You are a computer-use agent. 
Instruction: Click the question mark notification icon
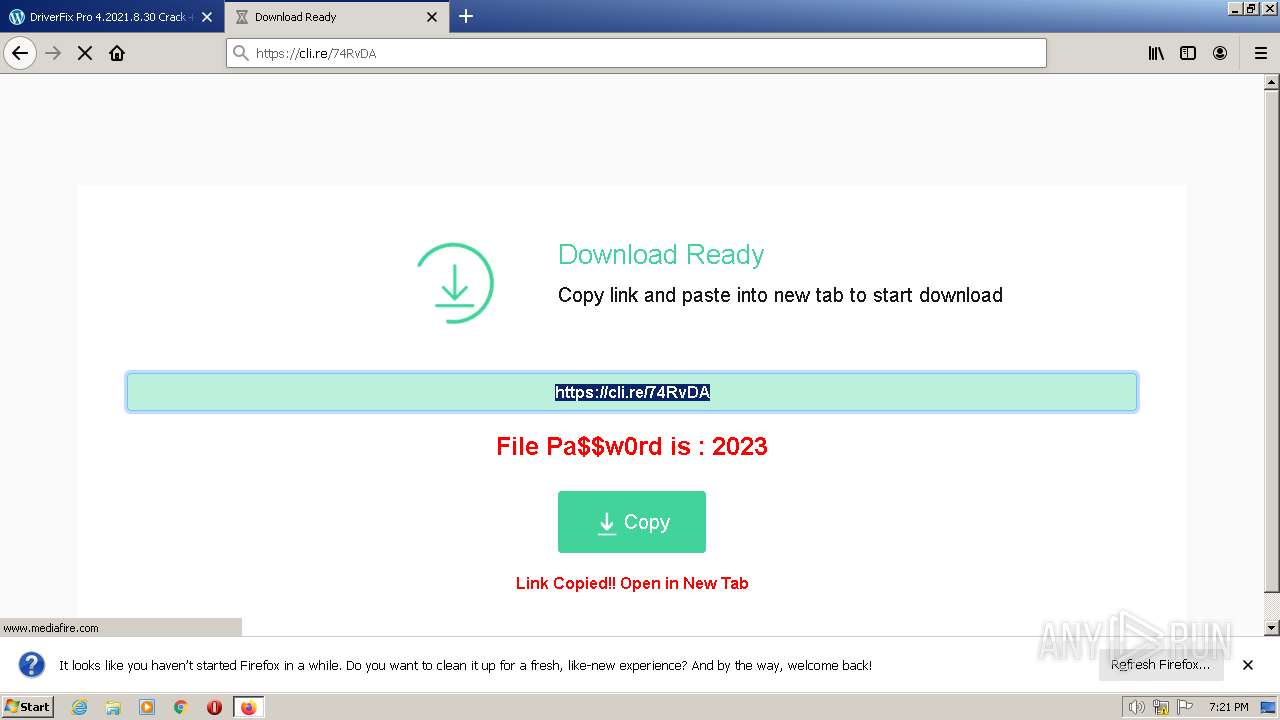coord(32,665)
